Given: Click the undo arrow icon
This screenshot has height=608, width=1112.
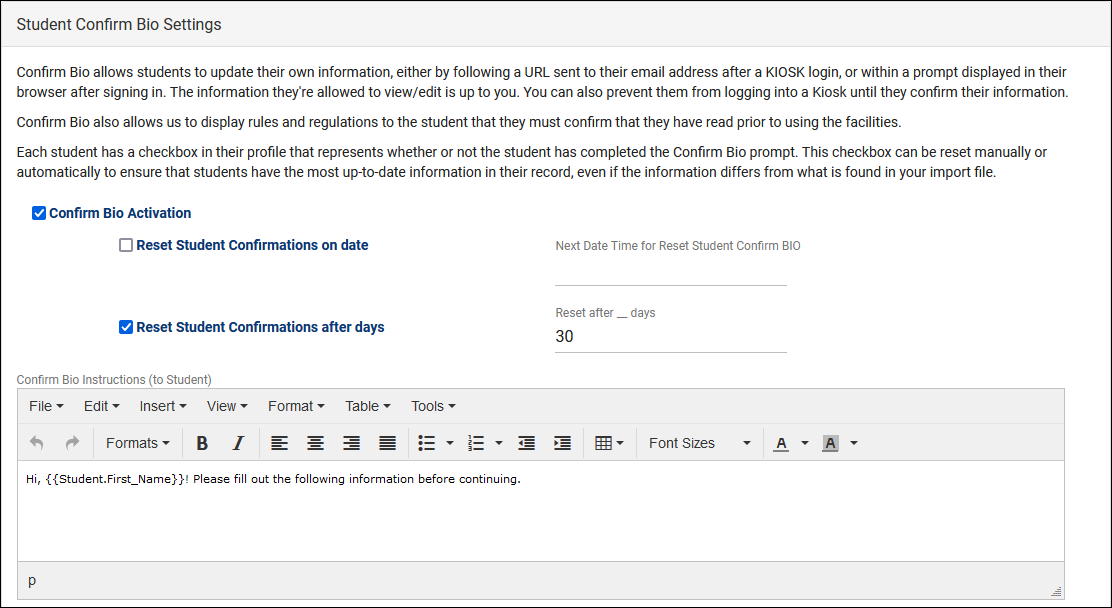Looking at the screenshot, I should pos(37,443).
